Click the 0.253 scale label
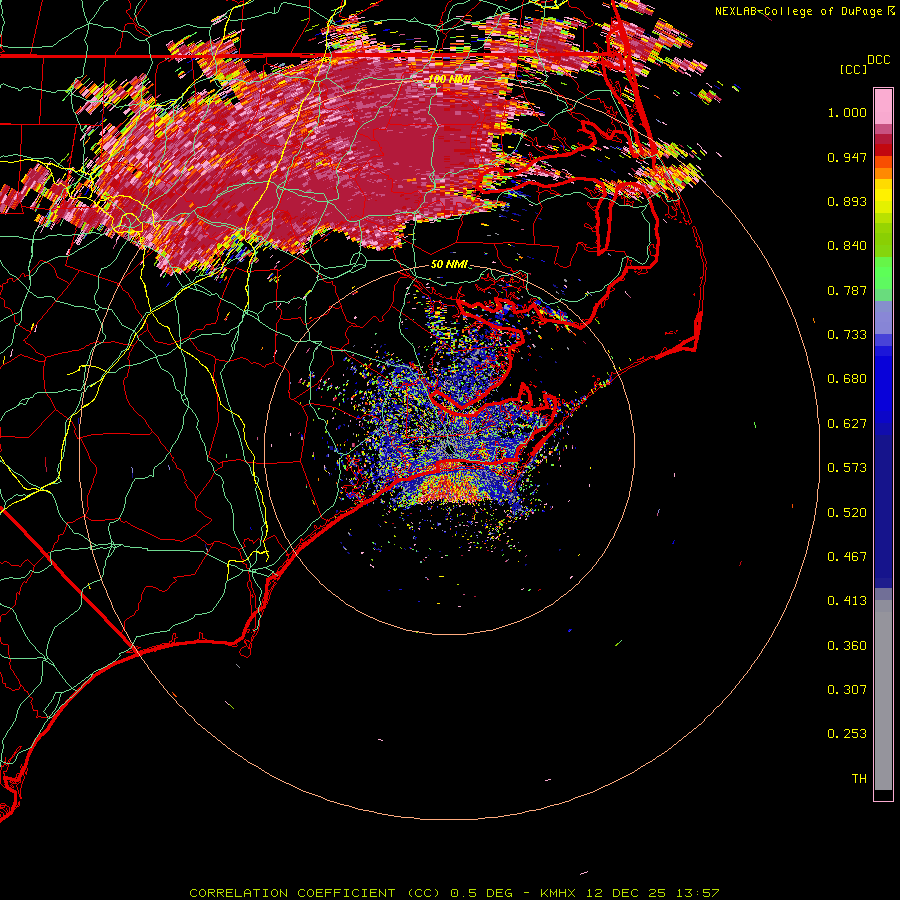 click(x=847, y=734)
